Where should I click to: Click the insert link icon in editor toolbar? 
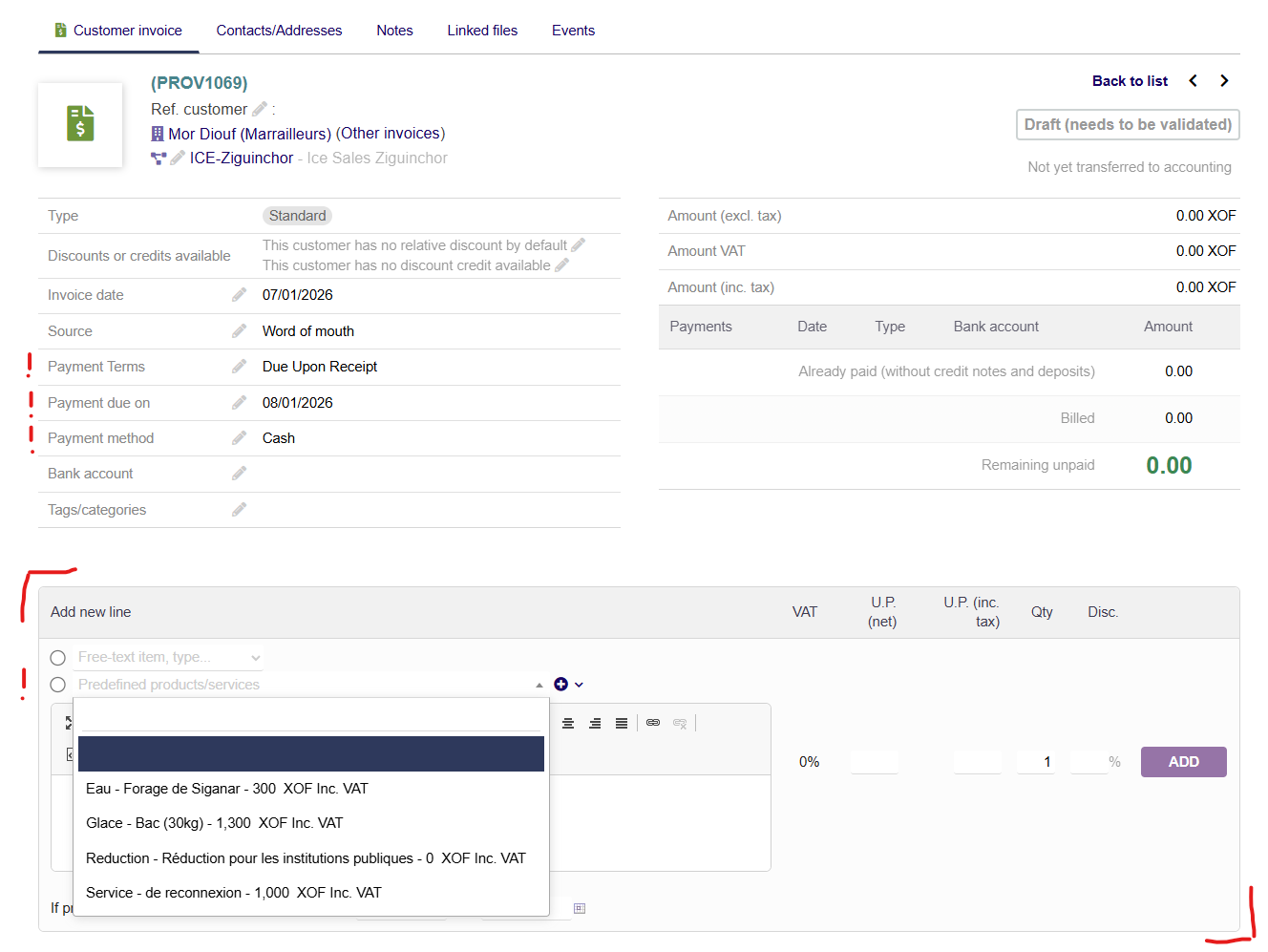tap(653, 723)
